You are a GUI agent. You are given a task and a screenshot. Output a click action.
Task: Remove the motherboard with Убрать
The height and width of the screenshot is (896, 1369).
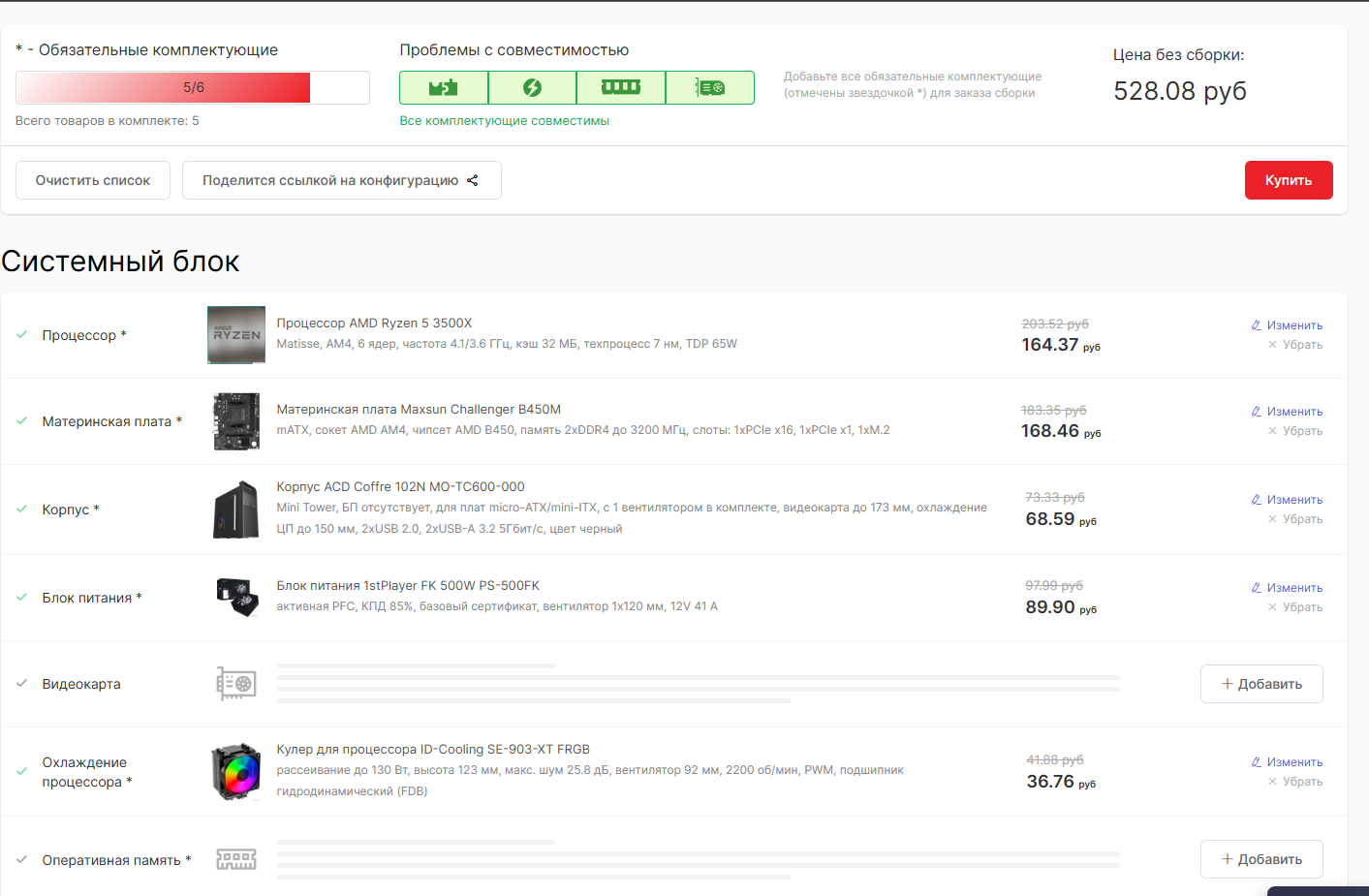coord(1295,431)
